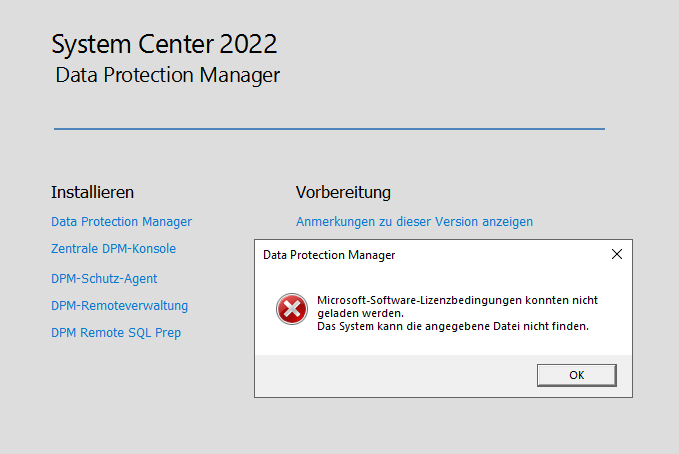Click the Vorbereitung section heading
Viewport: 679px width, 454px height.
[x=343, y=192]
